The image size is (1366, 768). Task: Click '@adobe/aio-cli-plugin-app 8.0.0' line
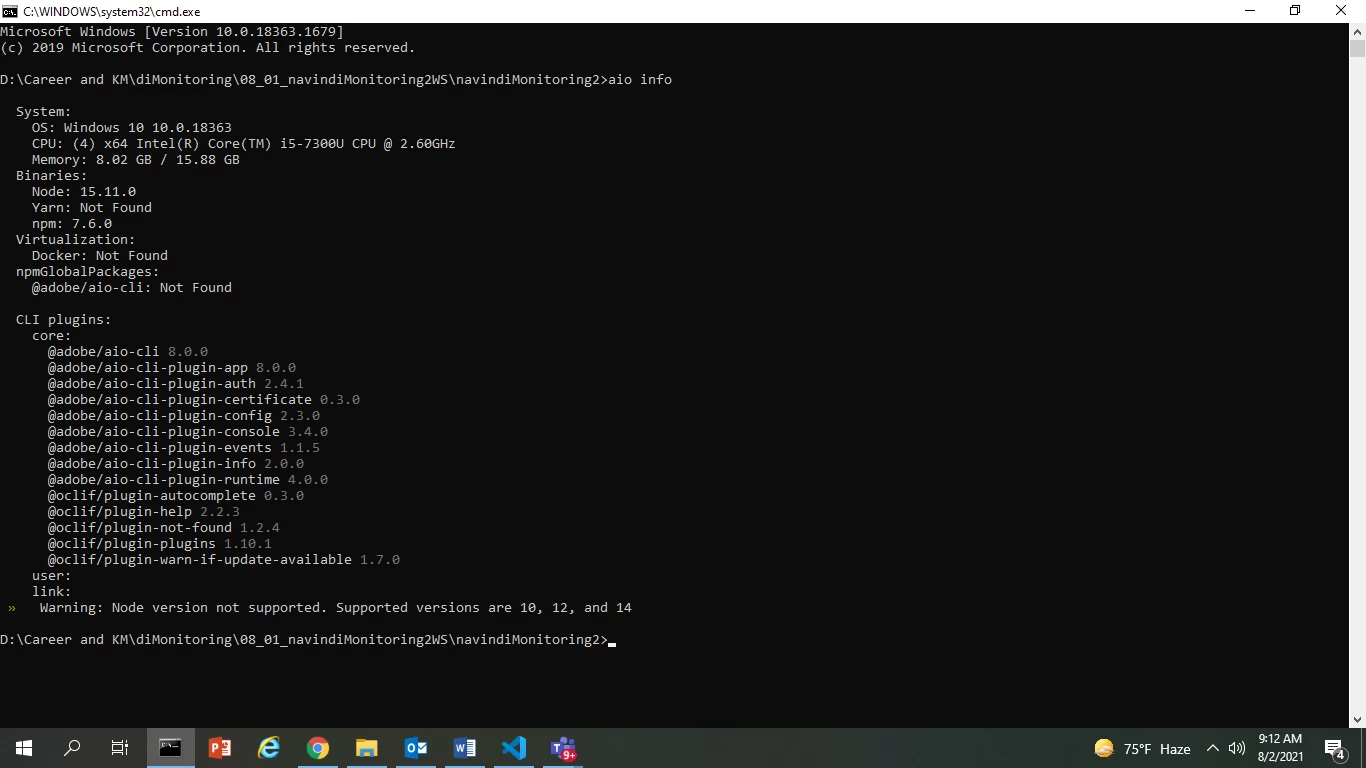point(172,367)
